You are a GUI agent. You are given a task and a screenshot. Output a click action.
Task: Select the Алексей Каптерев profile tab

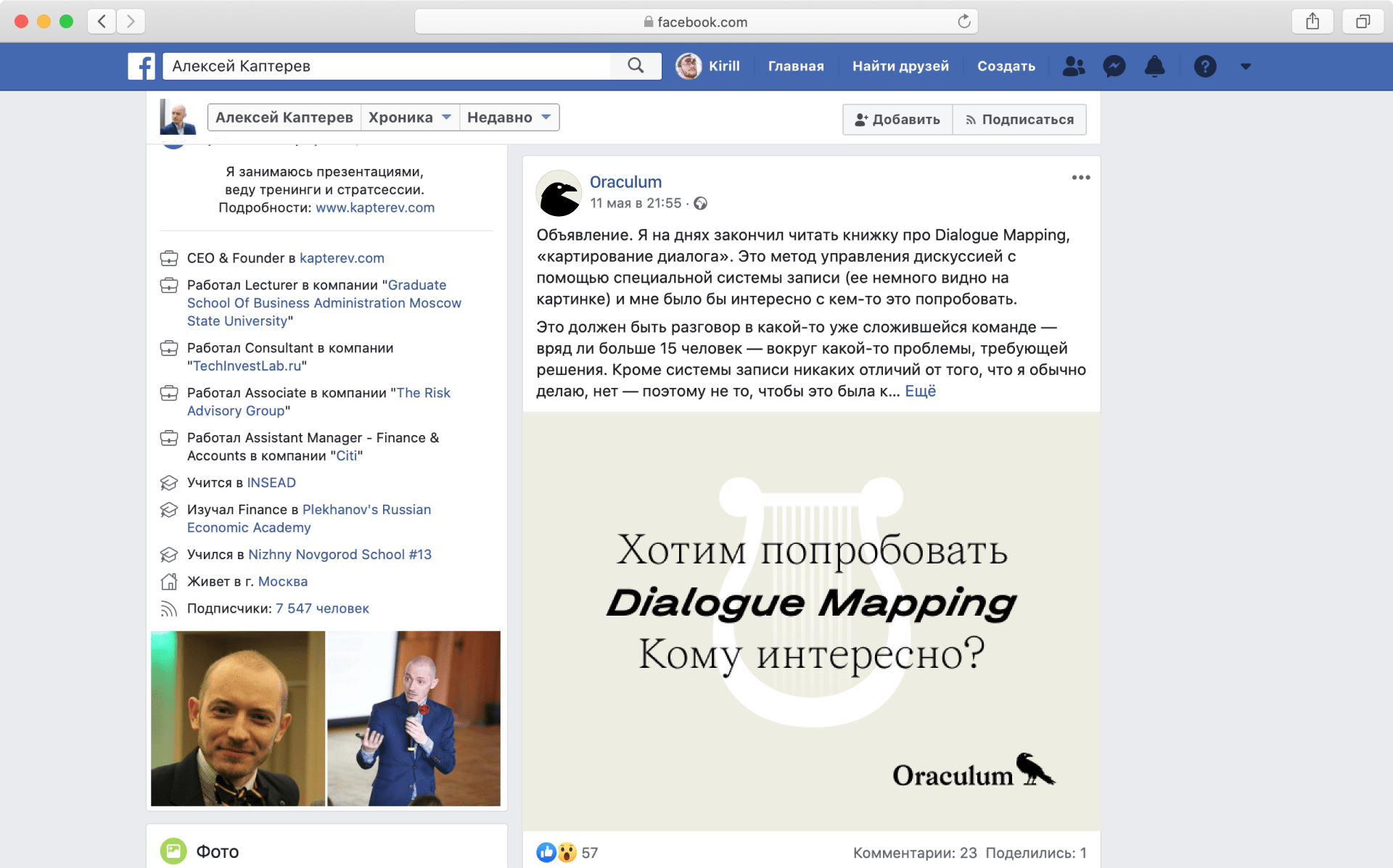[284, 117]
